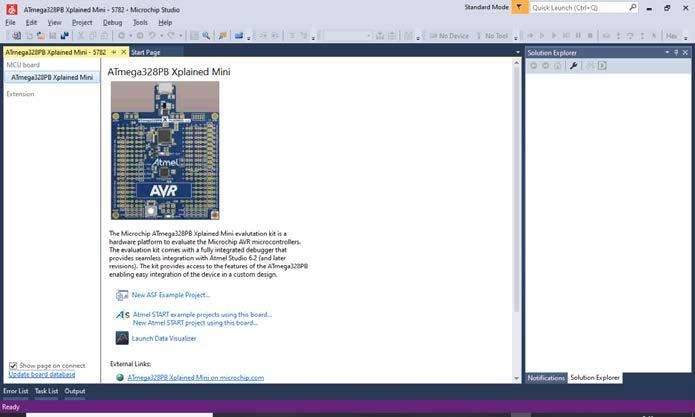Expand the Undo history dropdown arrow
This screenshot has height=417, width=695.
161,35
